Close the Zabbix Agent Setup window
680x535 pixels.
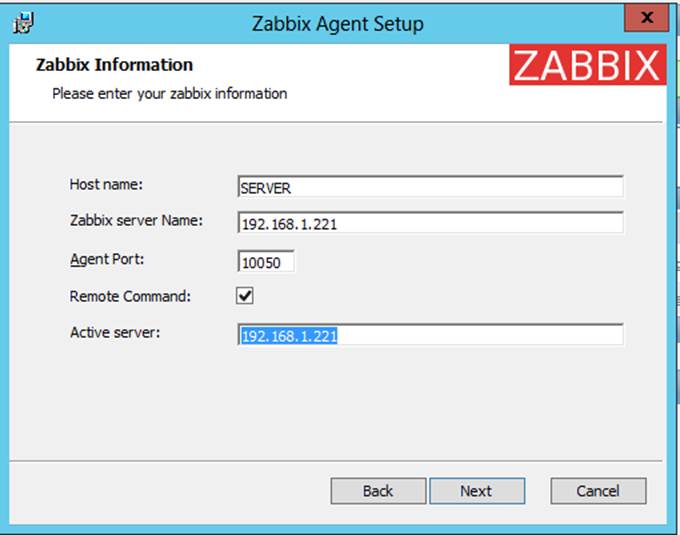647,18
